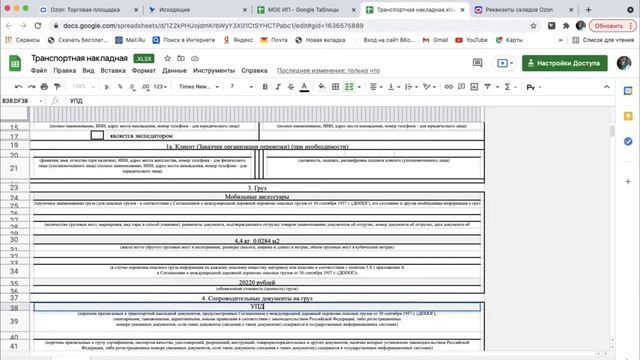The height and width of the screenshot is (360, 640).
Task: Get add-ons with the side panel plus
Action: pos(628,181)
